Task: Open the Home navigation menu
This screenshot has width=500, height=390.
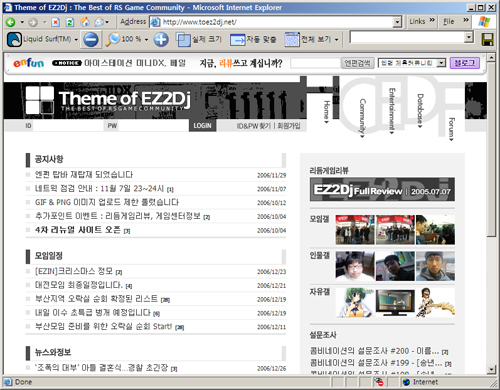Action: (327, 112)
